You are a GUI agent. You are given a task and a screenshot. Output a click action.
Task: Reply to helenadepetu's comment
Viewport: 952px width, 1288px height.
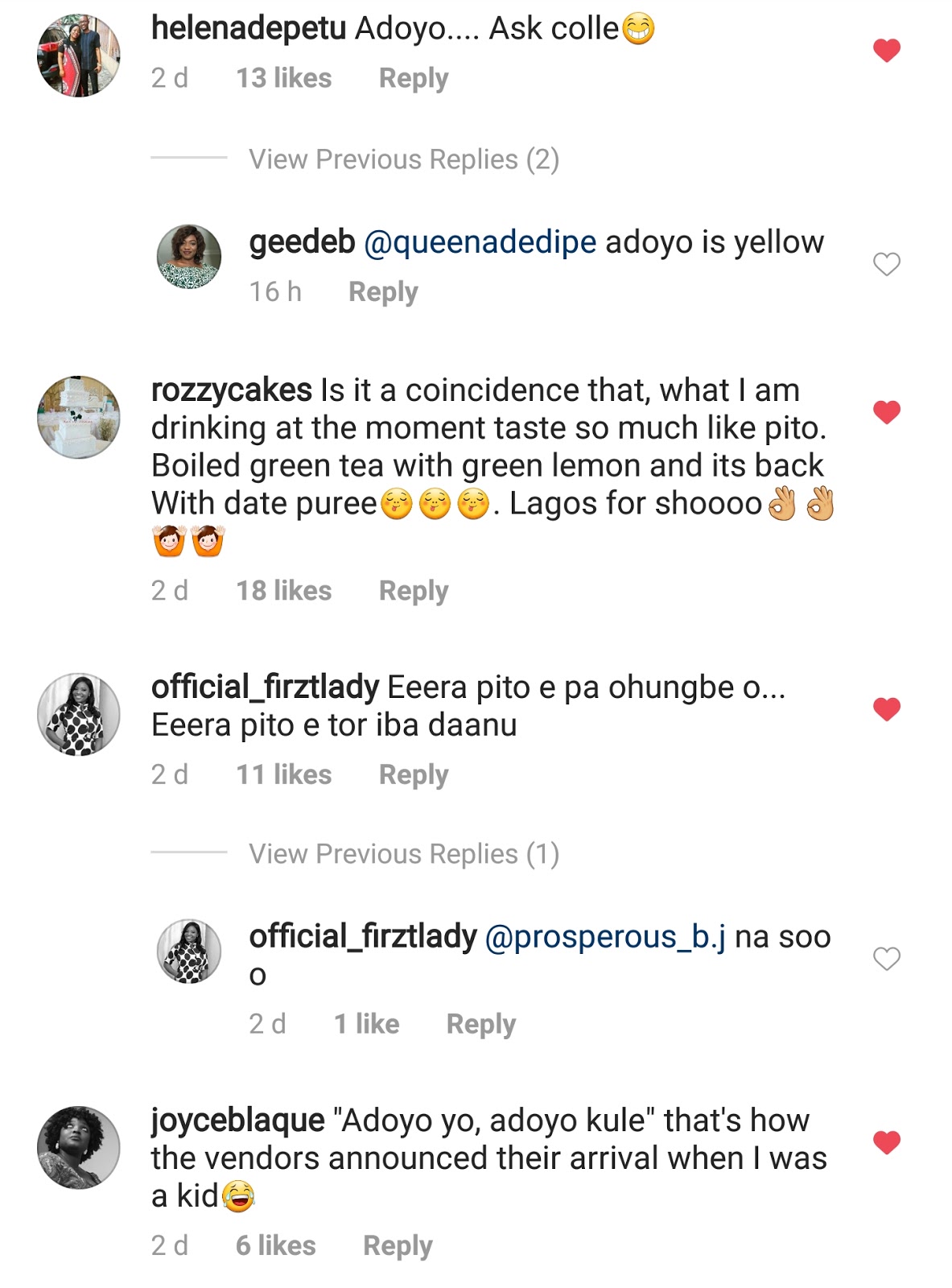click(414, 78)
